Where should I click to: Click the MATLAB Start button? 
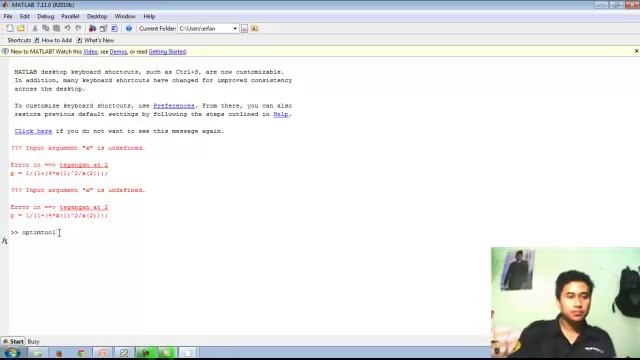(x=13, y=341)
